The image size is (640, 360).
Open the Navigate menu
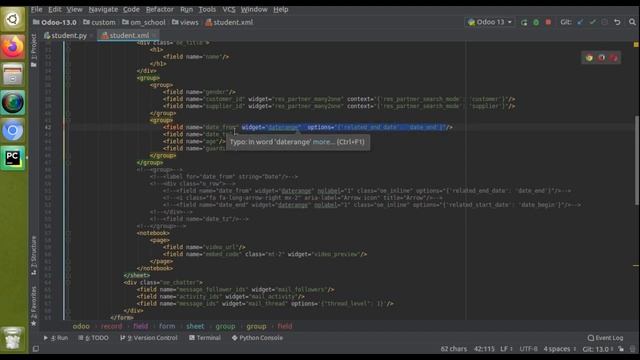tap(103, 9)
